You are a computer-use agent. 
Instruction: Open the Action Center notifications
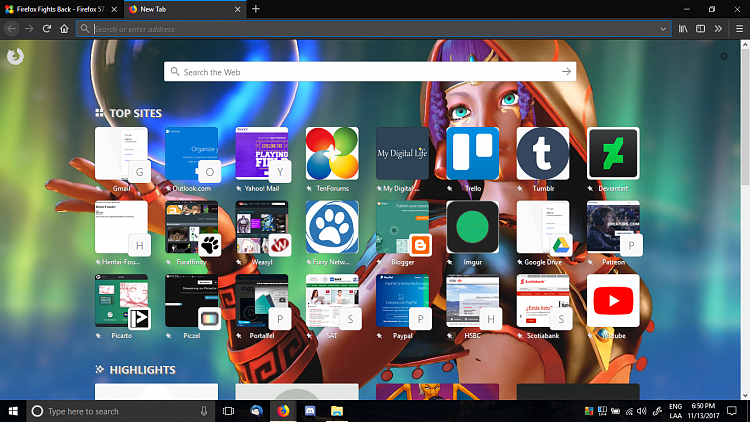click(732, 411)
